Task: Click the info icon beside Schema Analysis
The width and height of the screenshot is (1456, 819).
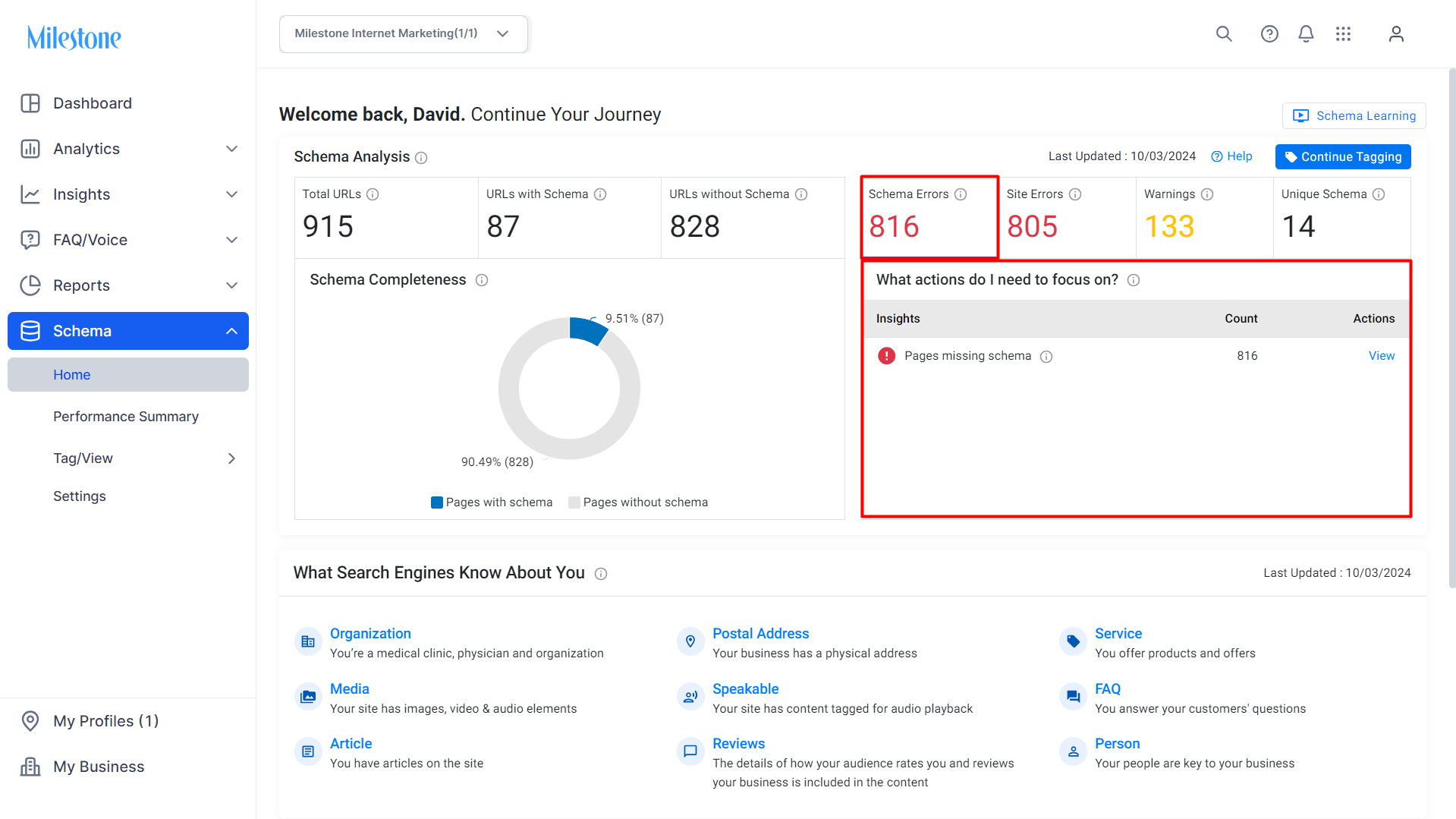Action: click(x=422, y=158)
